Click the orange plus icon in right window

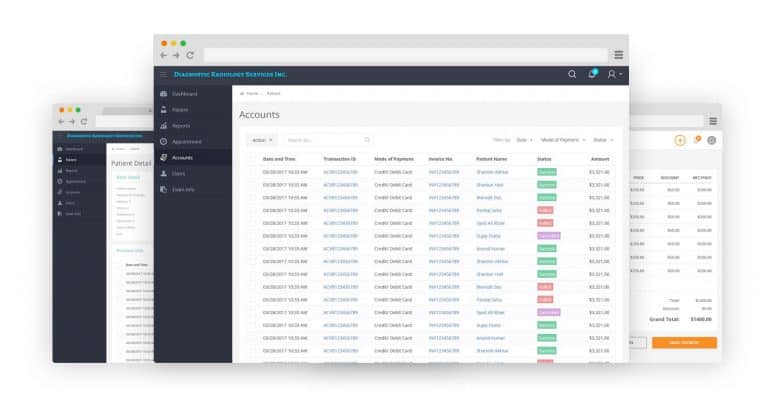tap(680, 140)
